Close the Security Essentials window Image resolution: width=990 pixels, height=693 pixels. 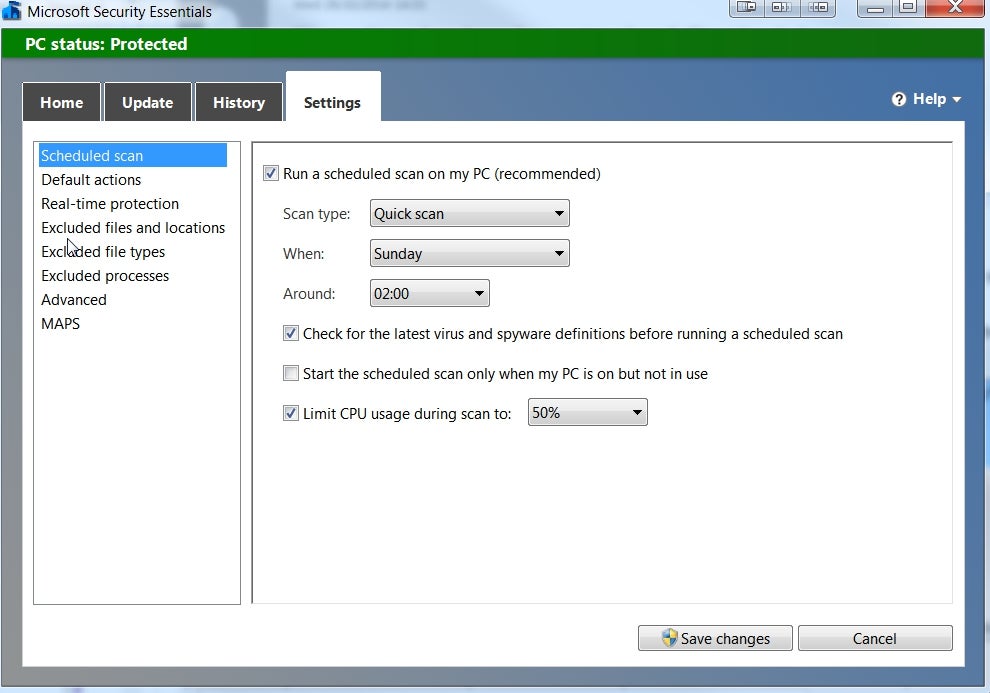[955, 8]
